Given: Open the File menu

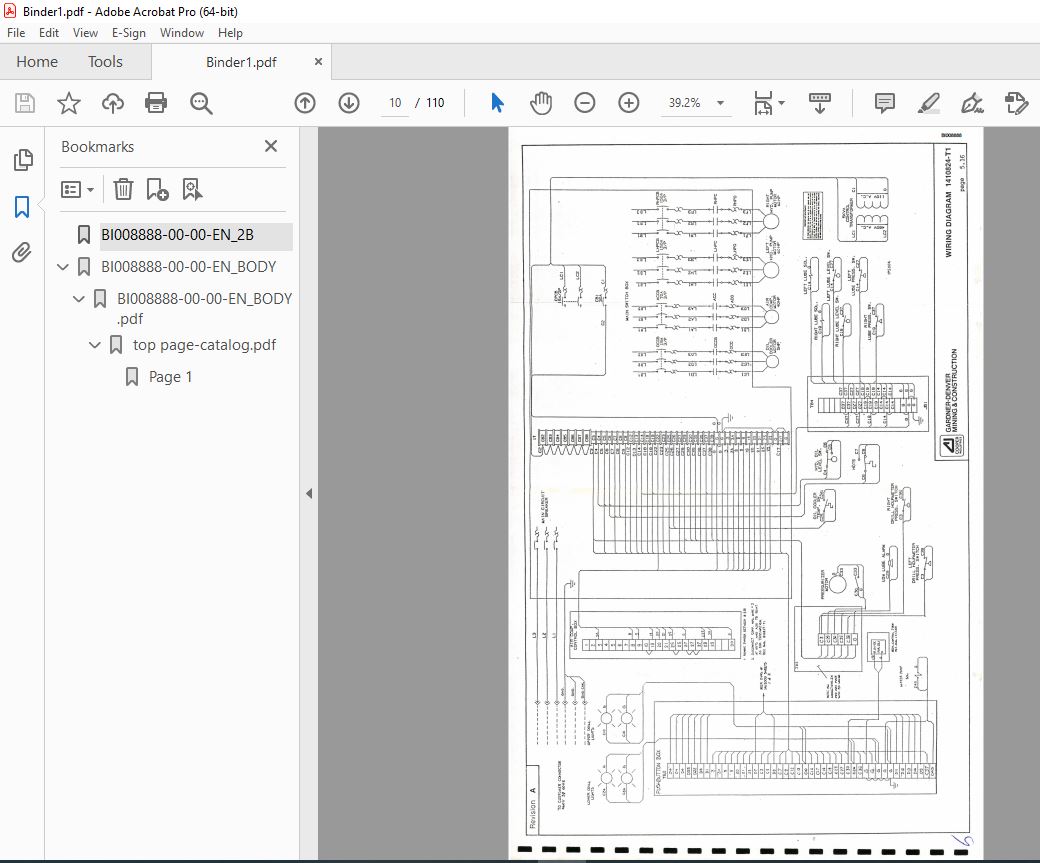Looking at the screenshot, I should point(16,33).
